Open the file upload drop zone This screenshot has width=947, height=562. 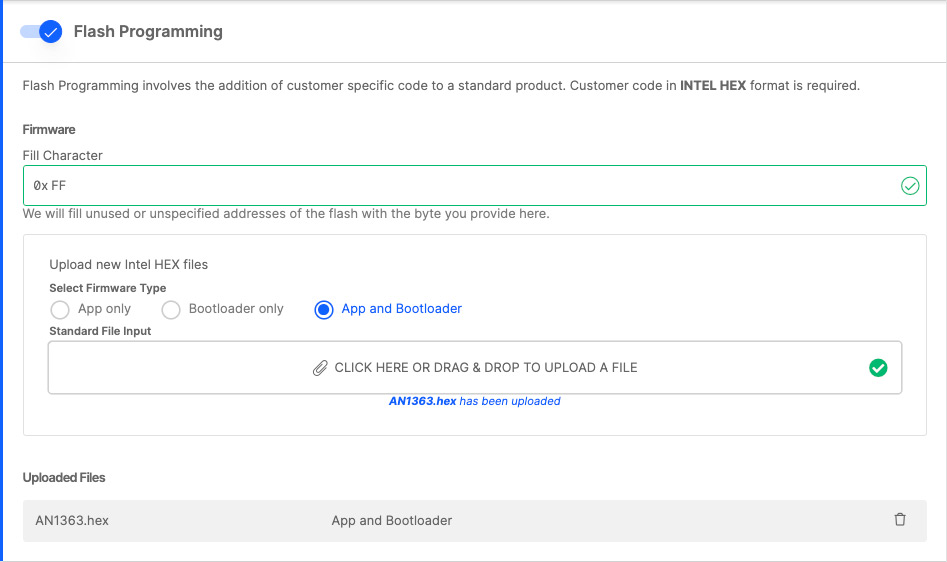point(475,368)
